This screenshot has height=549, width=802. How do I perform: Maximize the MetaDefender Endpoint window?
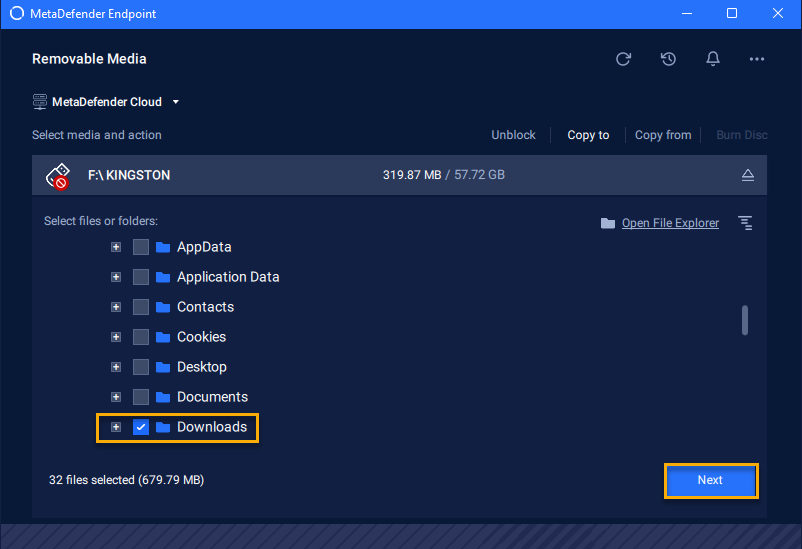(x=732, y=13)
